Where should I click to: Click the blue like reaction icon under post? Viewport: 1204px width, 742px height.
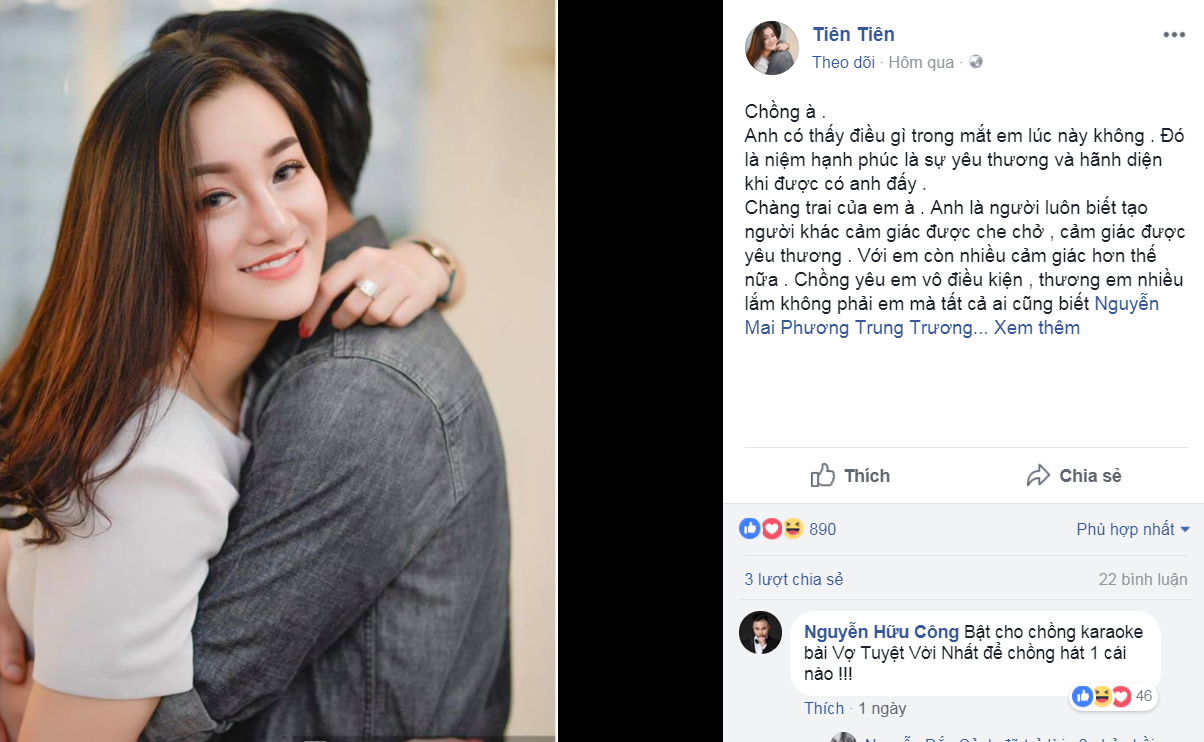(750, 529)
